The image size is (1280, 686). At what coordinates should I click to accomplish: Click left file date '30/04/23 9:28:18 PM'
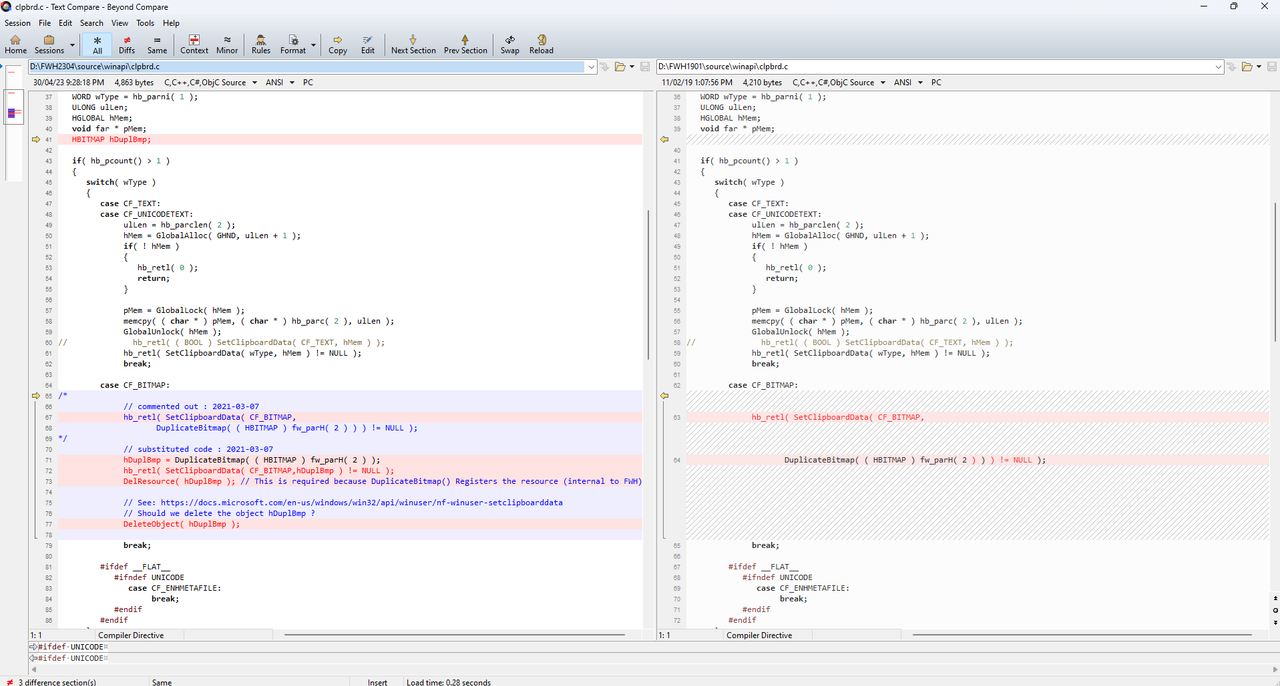pos(68,83)
